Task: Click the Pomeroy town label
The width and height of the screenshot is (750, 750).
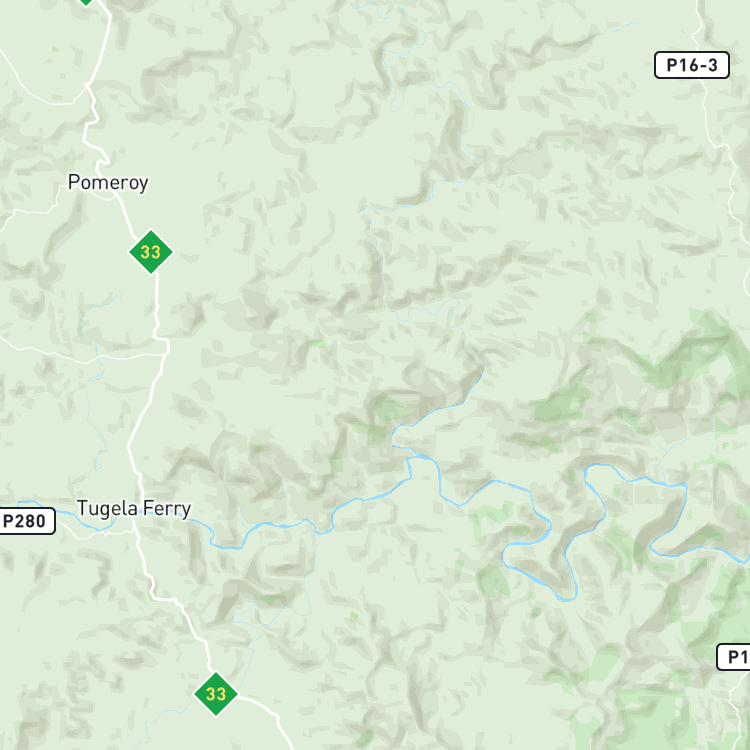Action: tap(108, 183)
